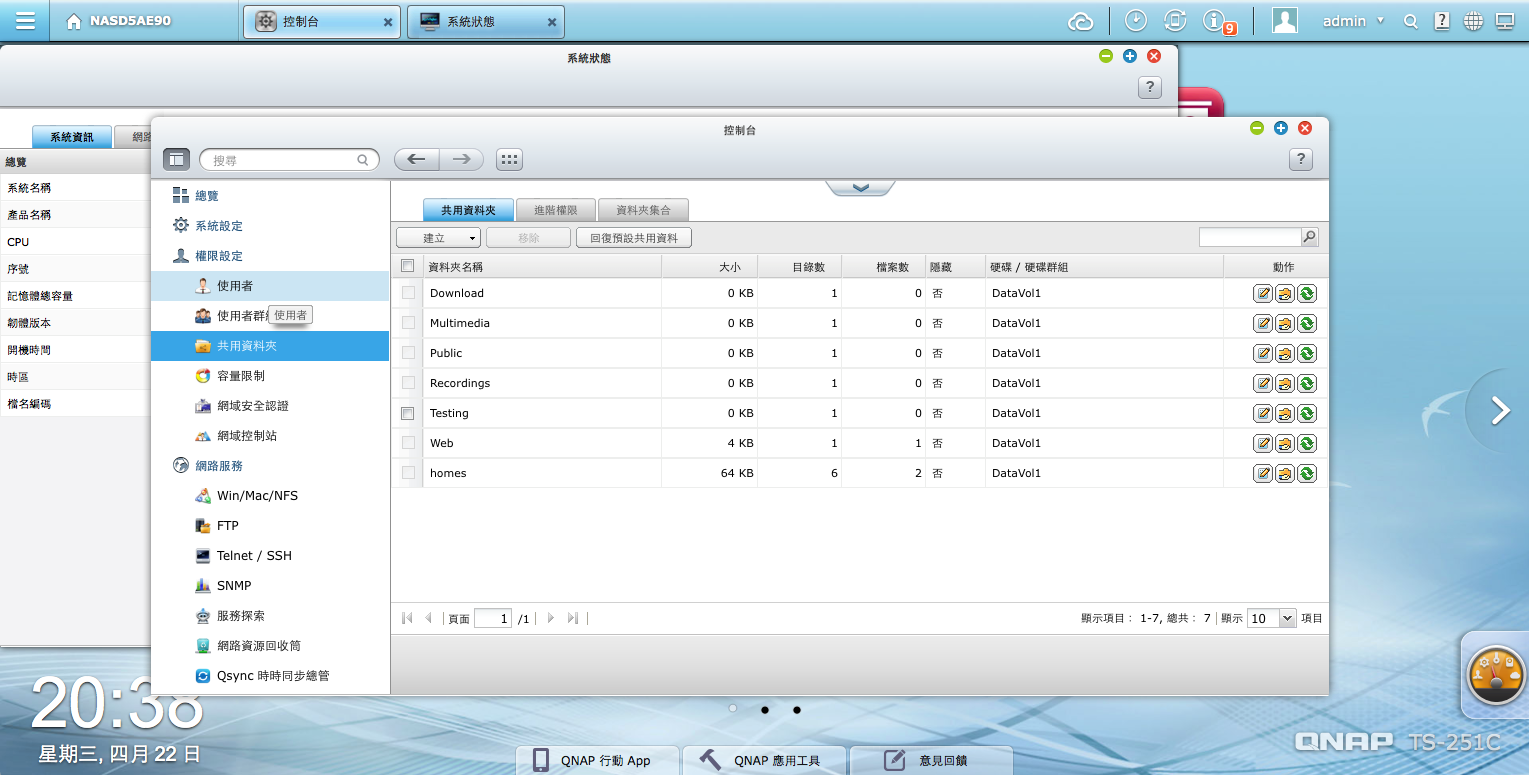Check the Testing folder checkbox

click(x=407, y=413)
